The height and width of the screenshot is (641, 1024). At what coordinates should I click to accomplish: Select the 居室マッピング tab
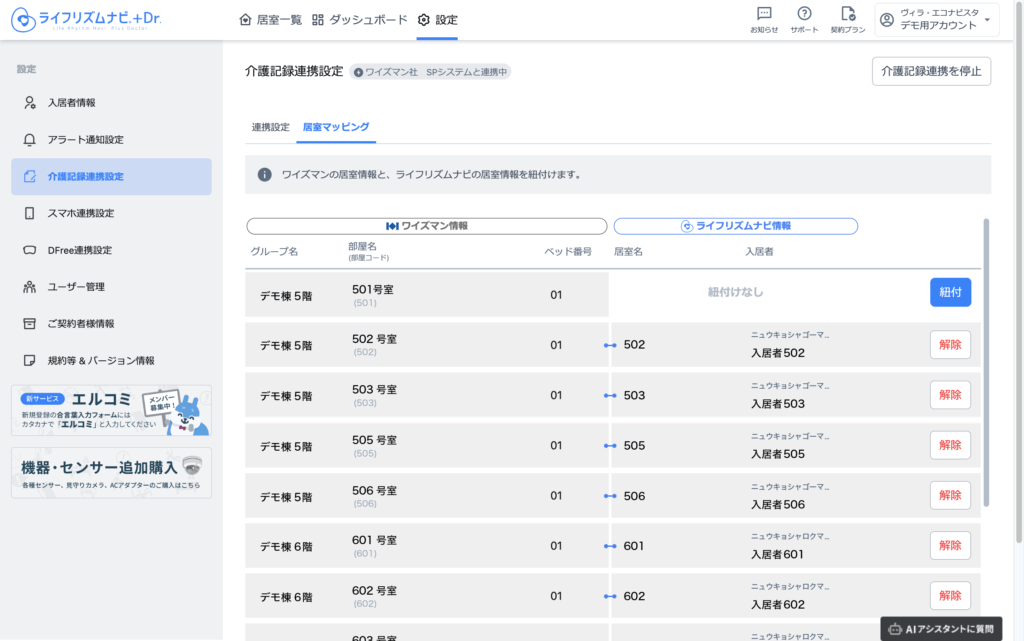[336, 127]
